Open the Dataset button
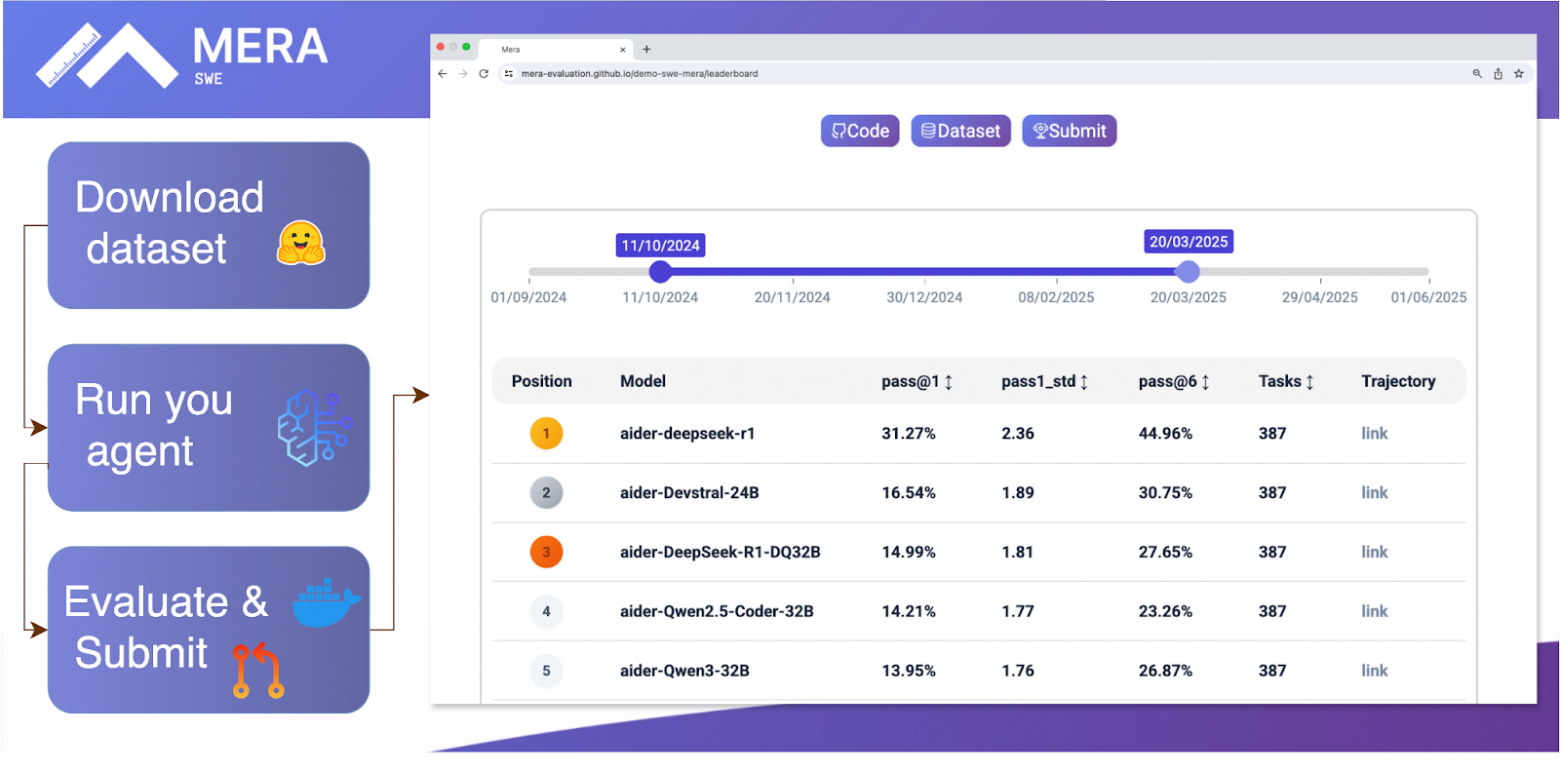 coord(961,131)
